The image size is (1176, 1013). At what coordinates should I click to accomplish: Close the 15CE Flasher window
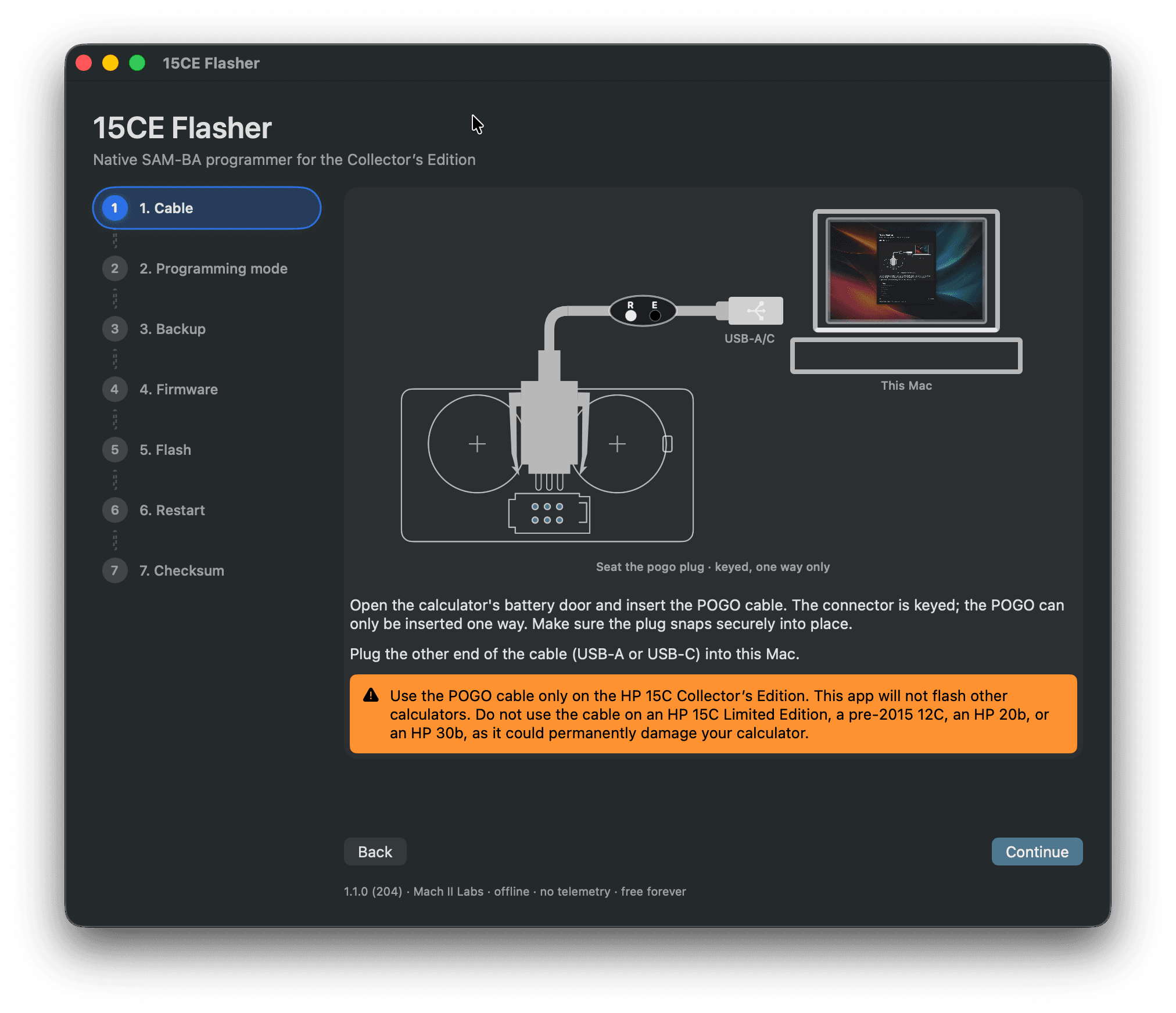coord(84,63)
